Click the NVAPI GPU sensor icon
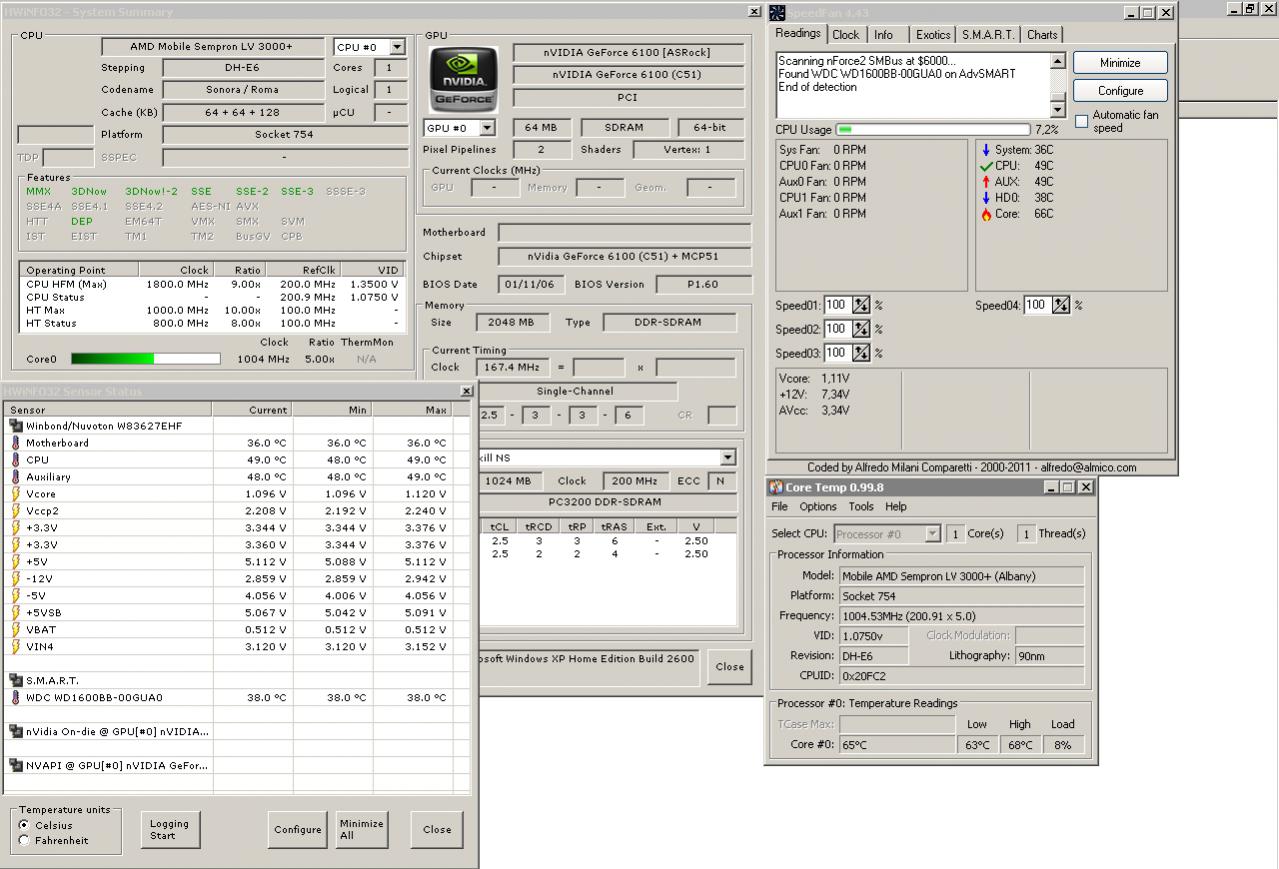The width and height of the screenshot is (1279, 869). tap(16, 766)
